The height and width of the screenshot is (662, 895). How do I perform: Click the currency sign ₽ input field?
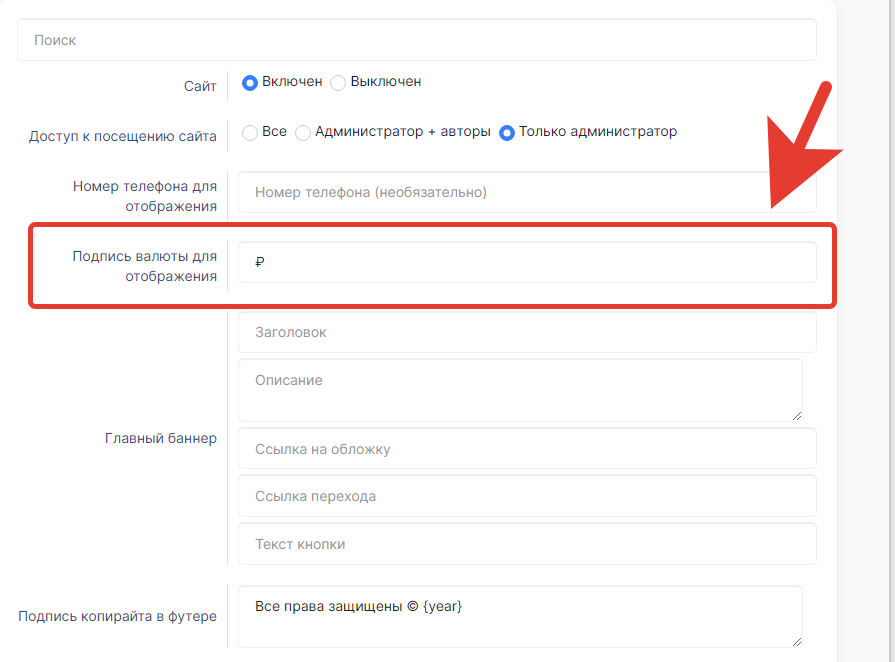tap(527, 262)
